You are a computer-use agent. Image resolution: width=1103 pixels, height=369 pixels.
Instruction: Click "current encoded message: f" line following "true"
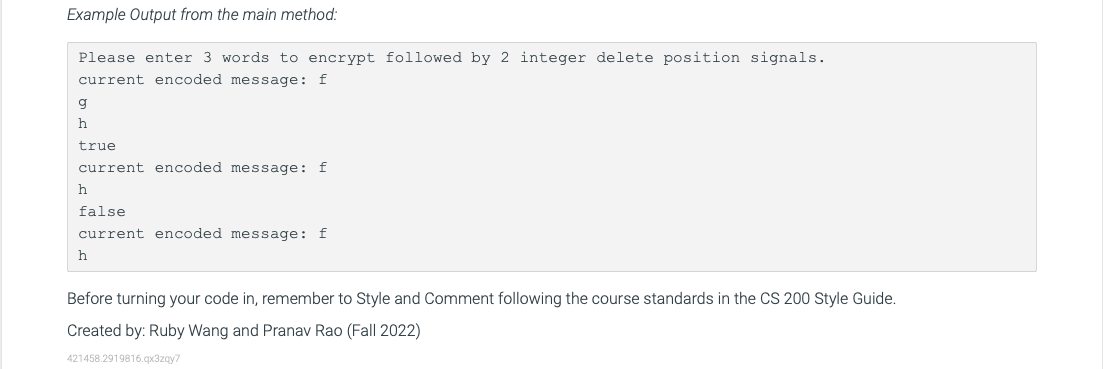click(x=203, y=167)
